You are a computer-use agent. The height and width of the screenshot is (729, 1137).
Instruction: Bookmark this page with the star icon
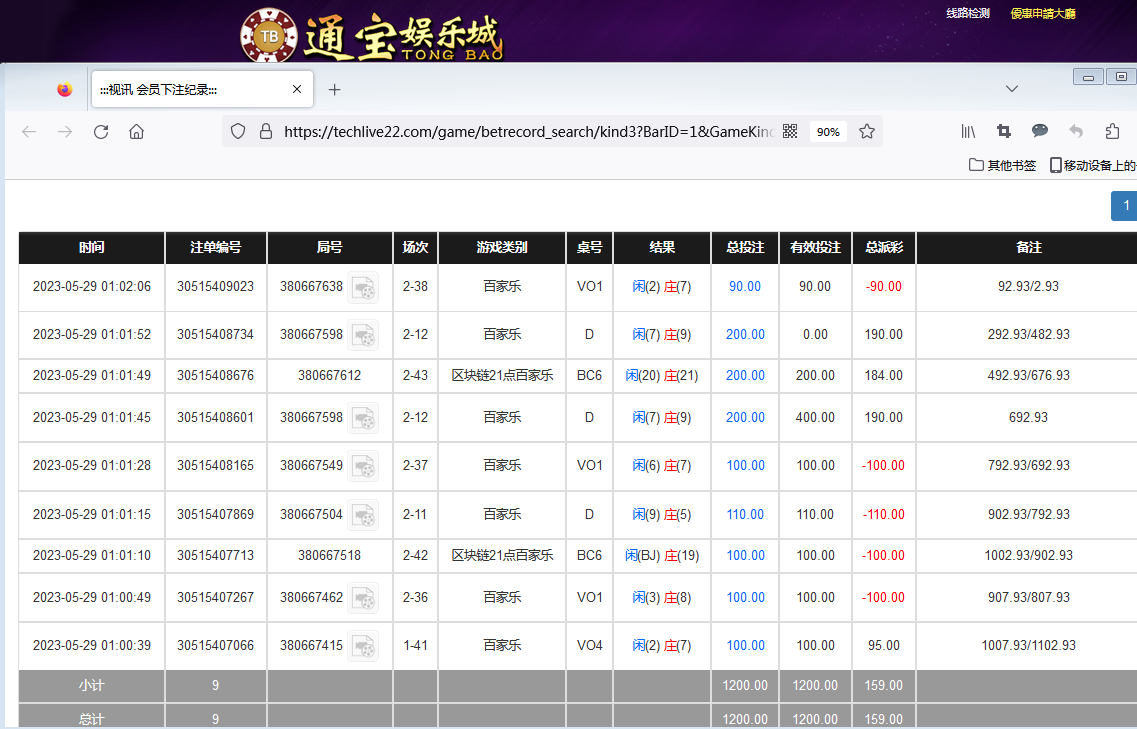click(x=867, y=131)
